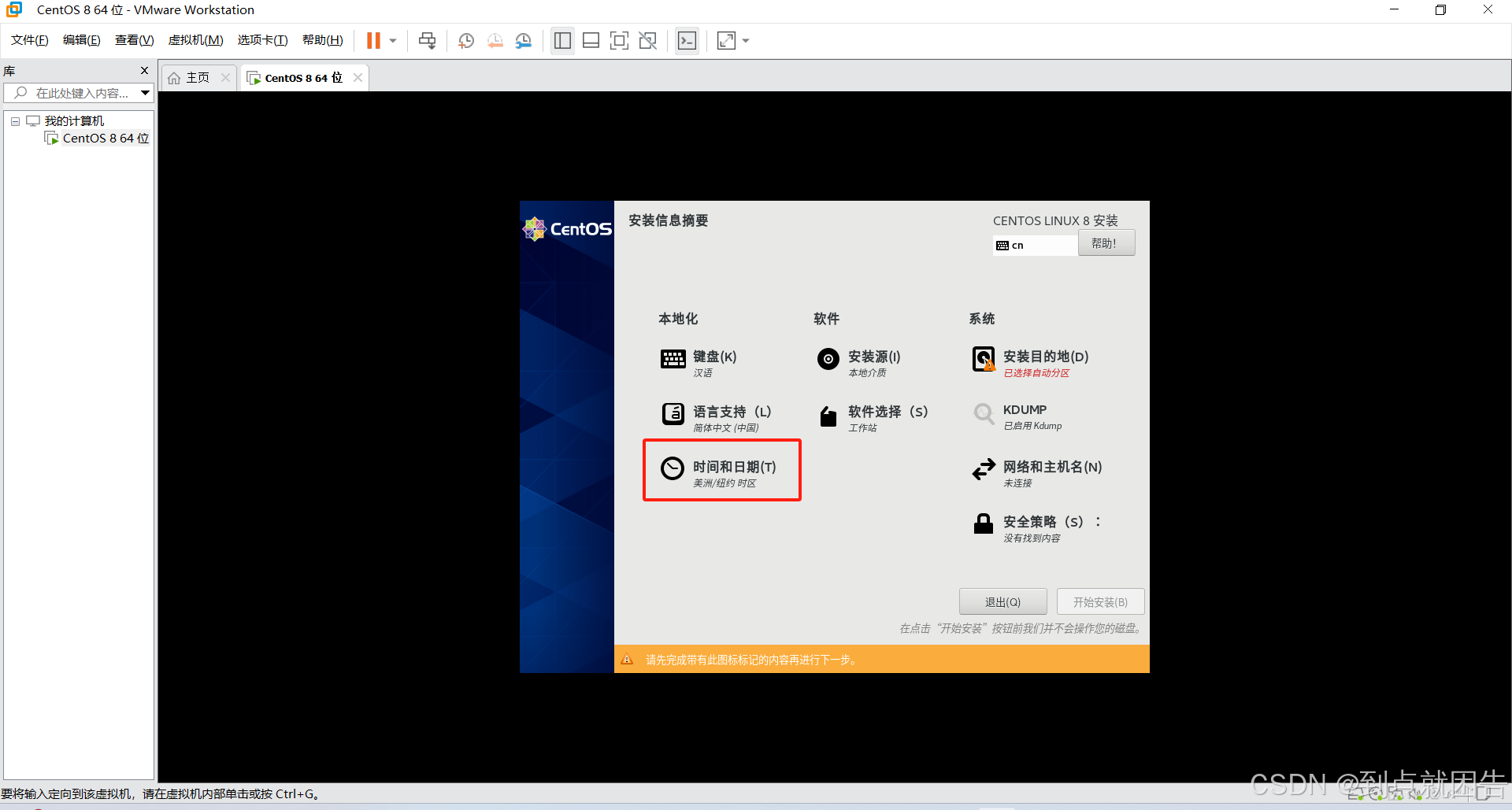Send Ctrl+Alt+Del to the VM
This screenshot has width=1512, height=810.
click(427, 41)
